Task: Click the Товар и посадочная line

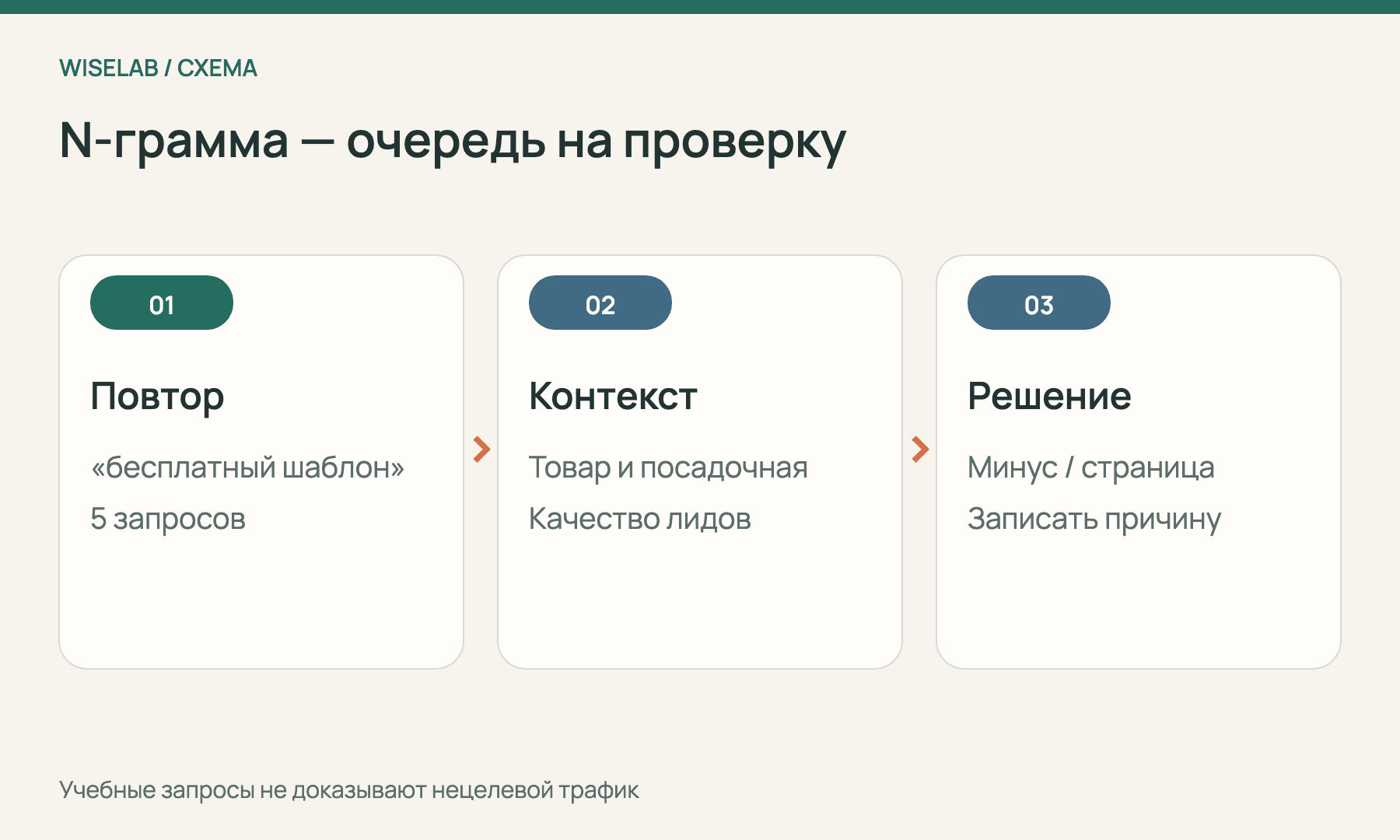Action: [668, 467]
